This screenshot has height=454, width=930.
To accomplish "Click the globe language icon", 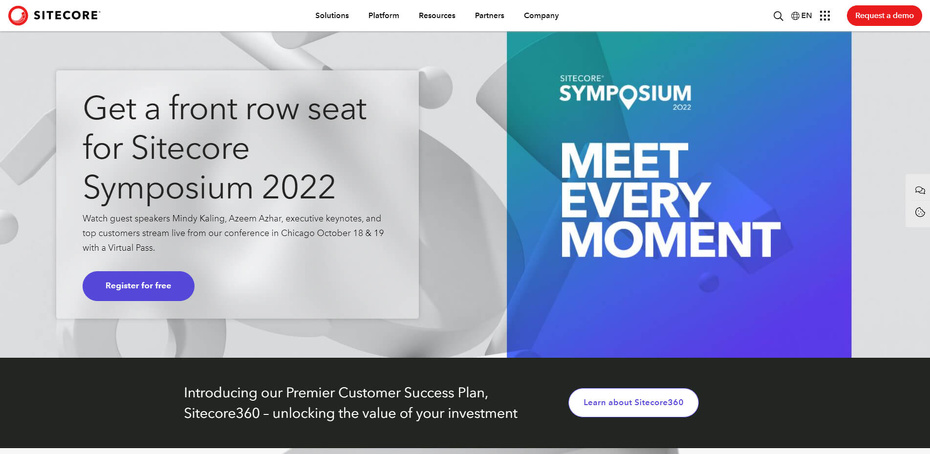I will [x=795, y=16].
